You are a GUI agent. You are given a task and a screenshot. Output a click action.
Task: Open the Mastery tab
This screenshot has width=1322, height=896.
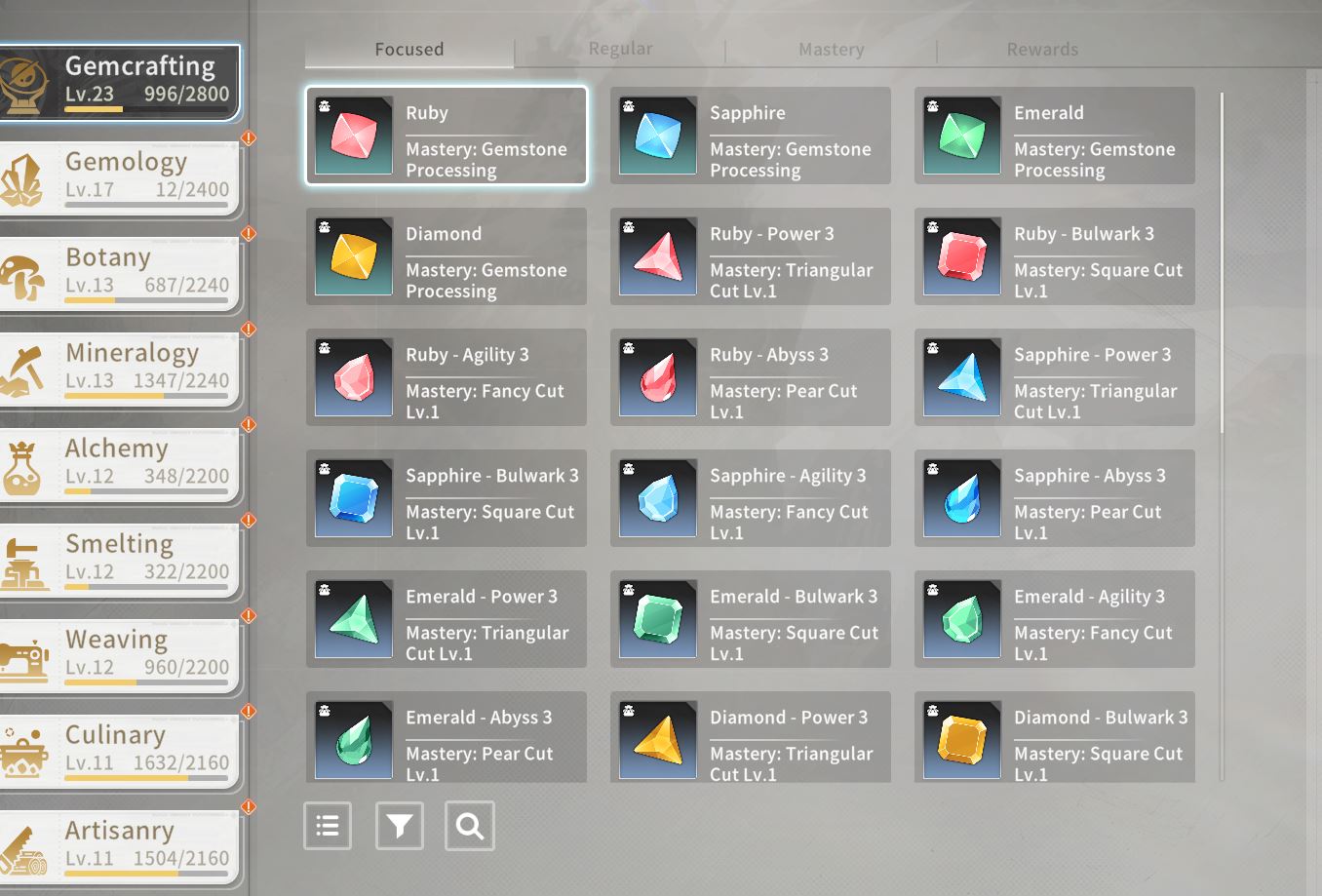click(832, 49)
